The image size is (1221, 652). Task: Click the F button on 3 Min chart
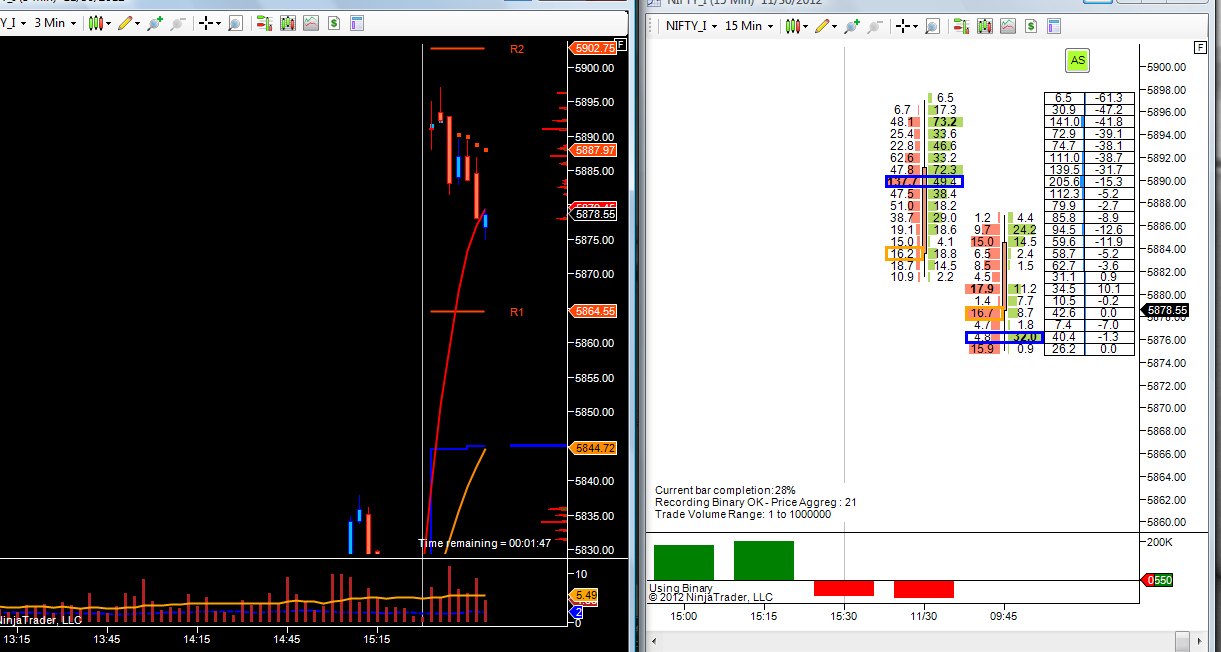621,45
